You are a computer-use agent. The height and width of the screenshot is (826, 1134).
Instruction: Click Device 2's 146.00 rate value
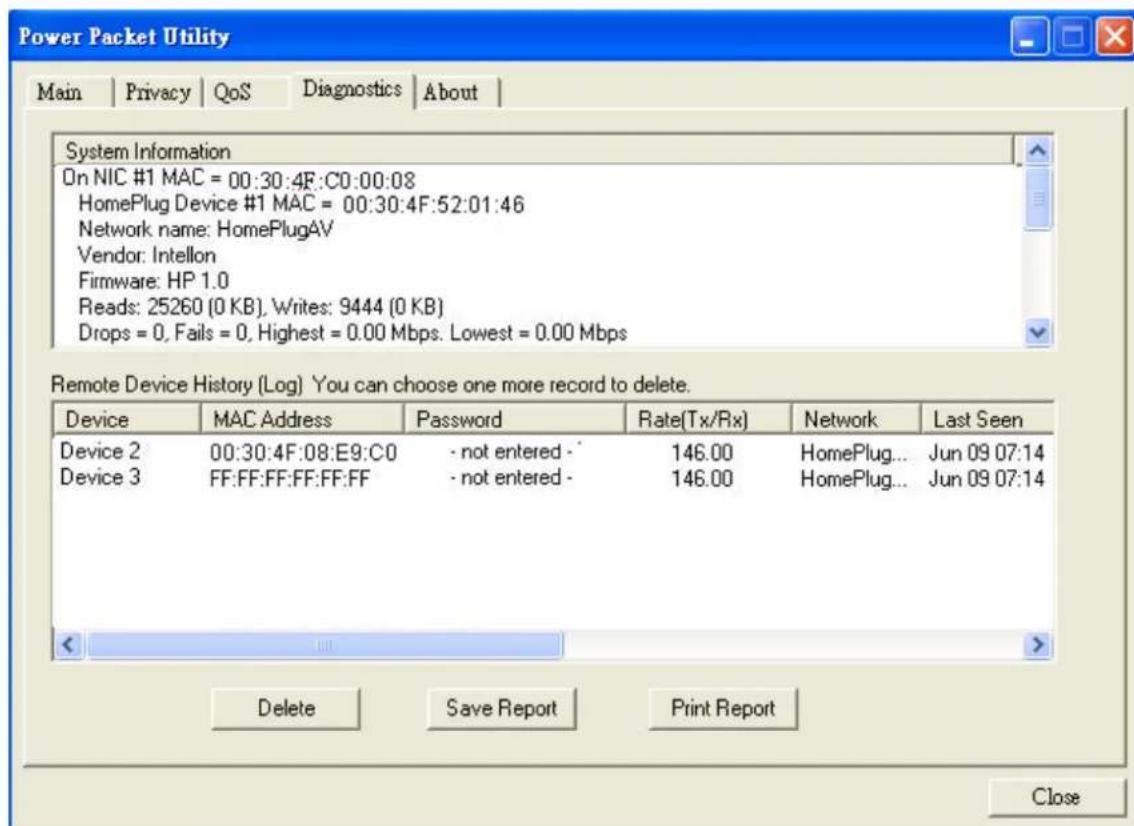(x=702, y=454)
